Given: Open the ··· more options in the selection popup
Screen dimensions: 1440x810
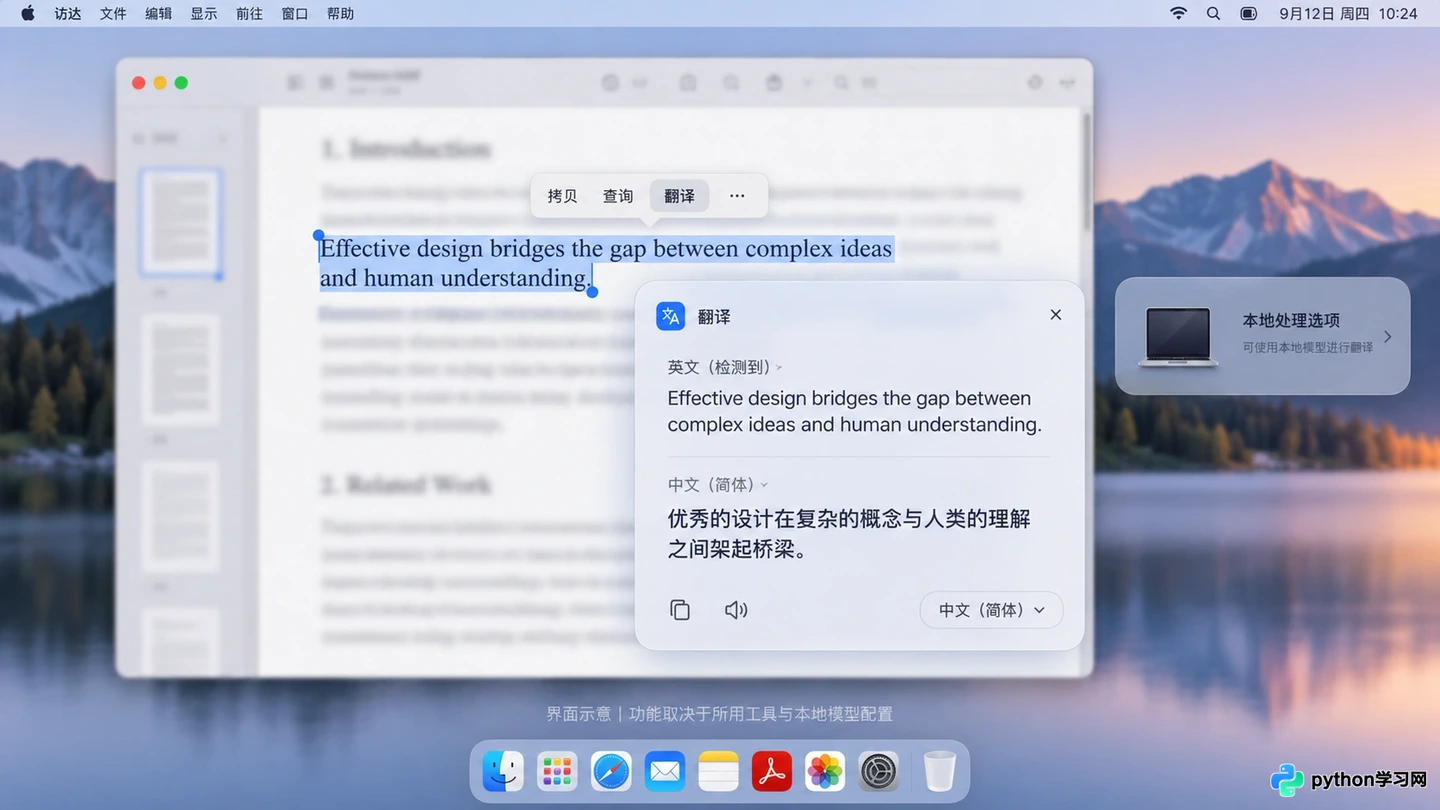Looking at the screenshot, I should point(737,196).
